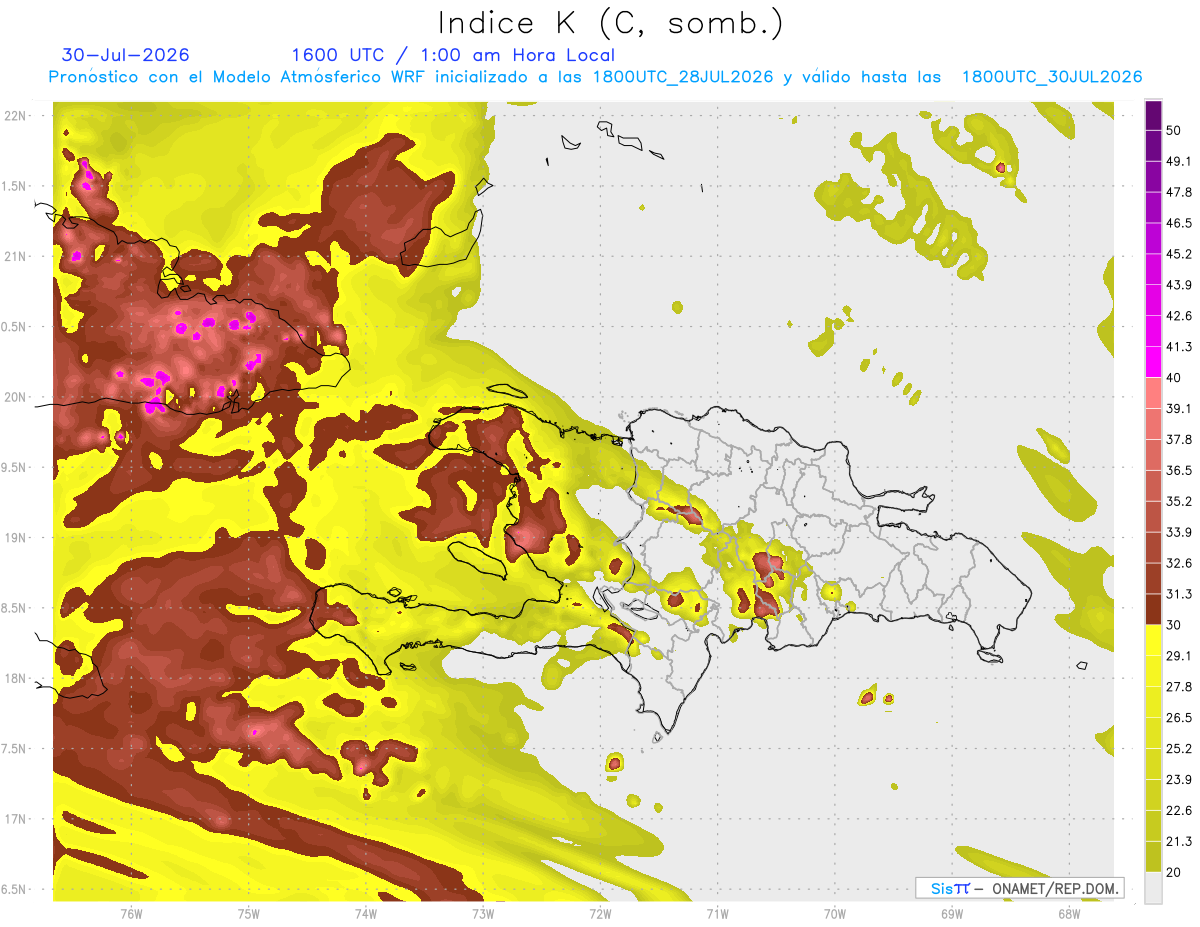The image size is (1200, 927).
Task: Click the 69W longitude label
Action: (951, 913)
